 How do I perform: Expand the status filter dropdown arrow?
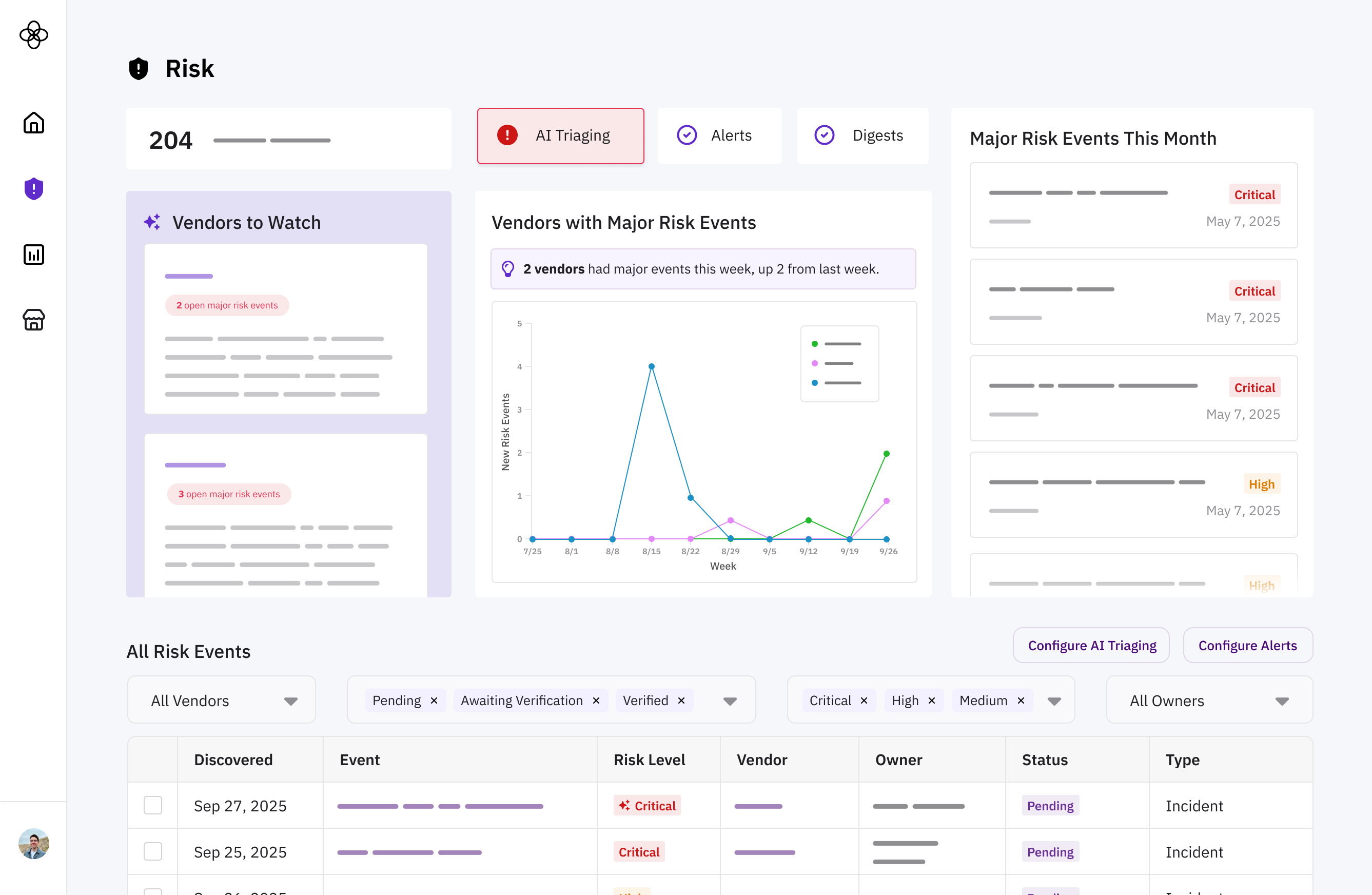(730, 701)
